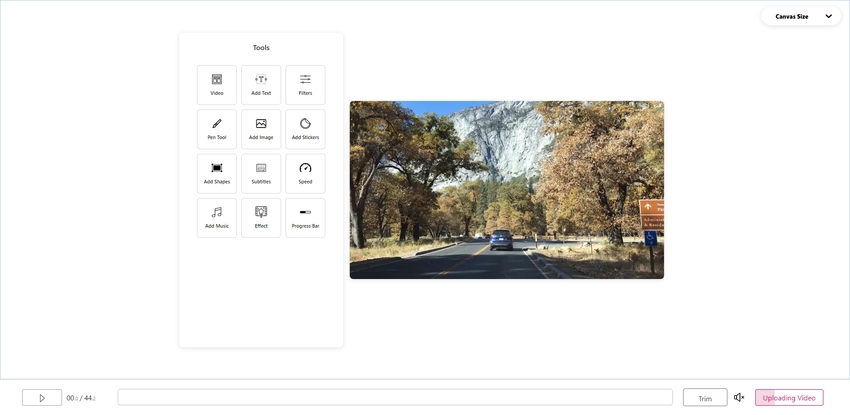Select the Progress Bar tool
The image size is (850, 415).
pyautogui.click(x=305, y=218)
